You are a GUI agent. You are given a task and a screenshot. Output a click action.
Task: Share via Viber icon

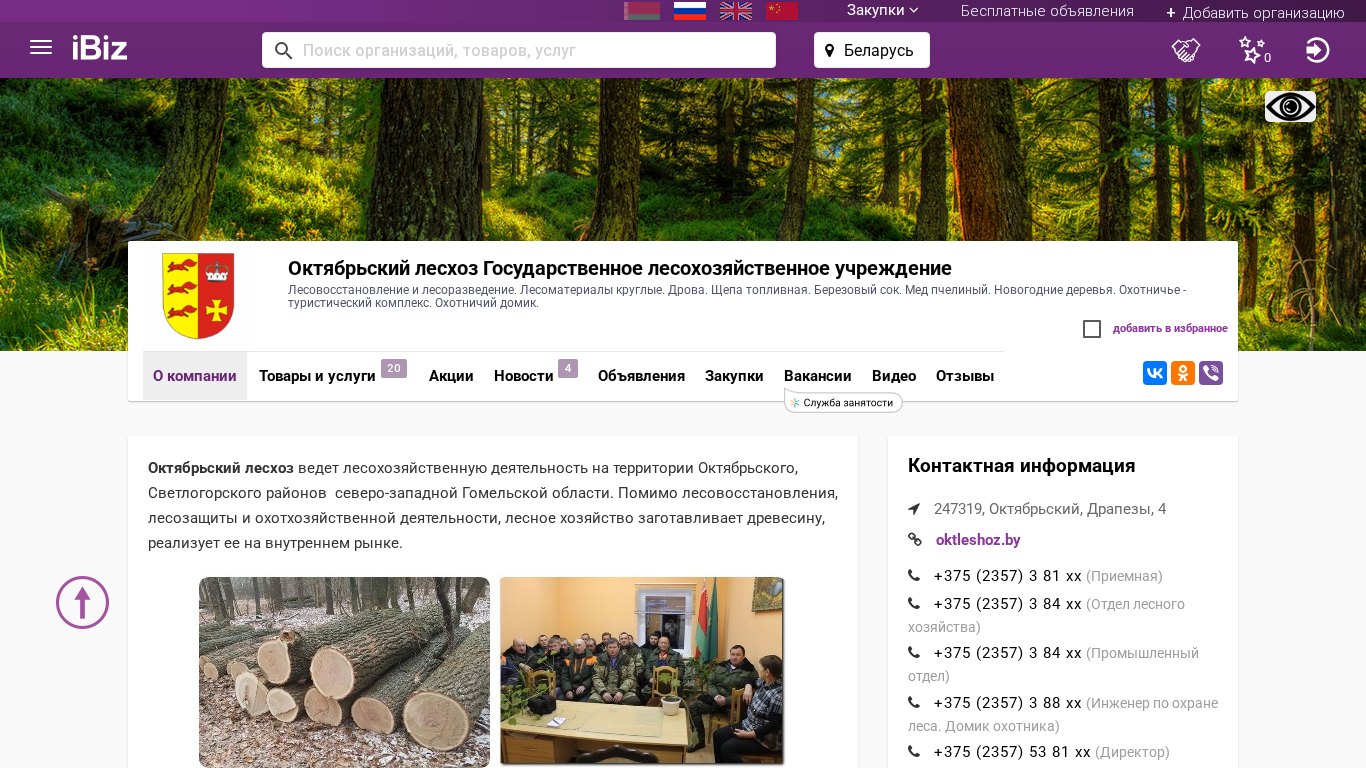[x=1211, y=373]
